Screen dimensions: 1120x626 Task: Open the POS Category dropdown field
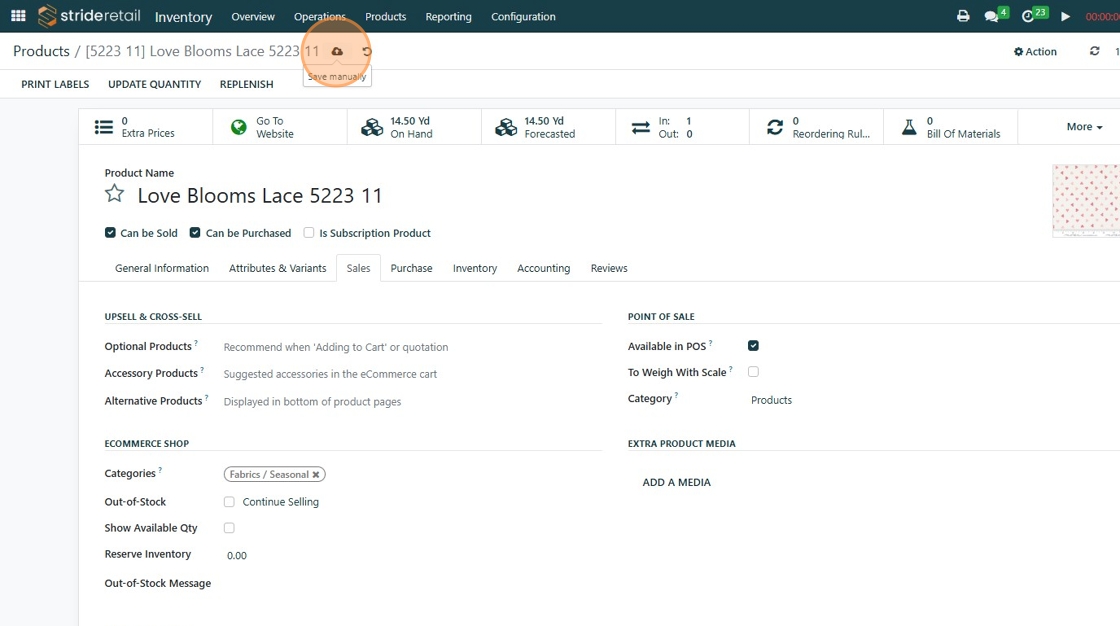(x=929, y=400)
